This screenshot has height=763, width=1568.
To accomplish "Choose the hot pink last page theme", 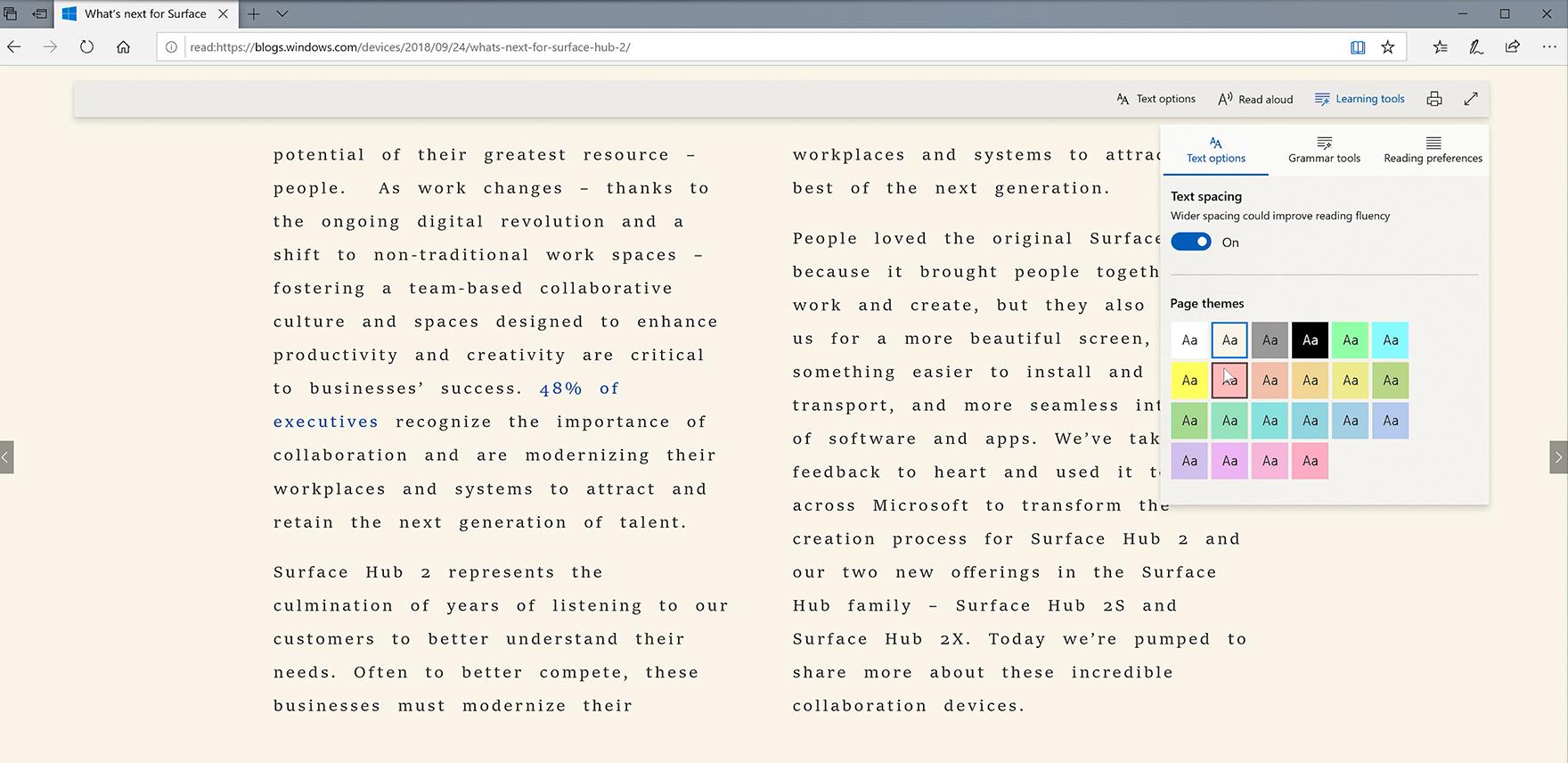I will pyautogui.click(x=1310, y=461).
